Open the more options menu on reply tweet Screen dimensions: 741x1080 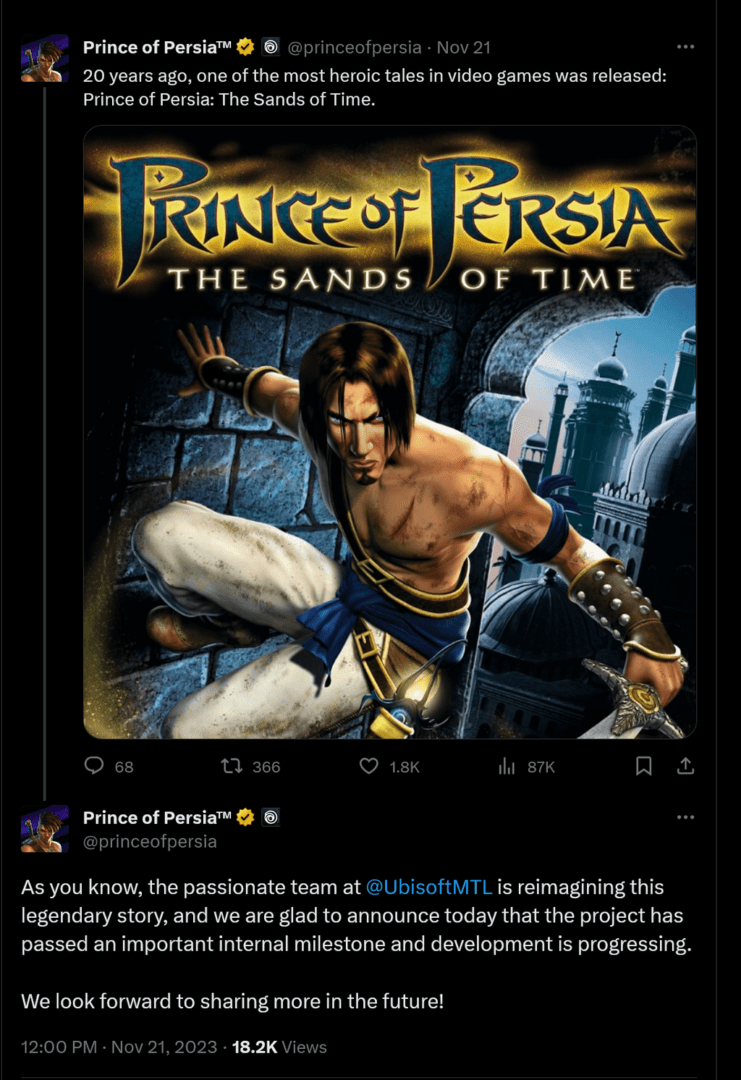pos(686,818)
